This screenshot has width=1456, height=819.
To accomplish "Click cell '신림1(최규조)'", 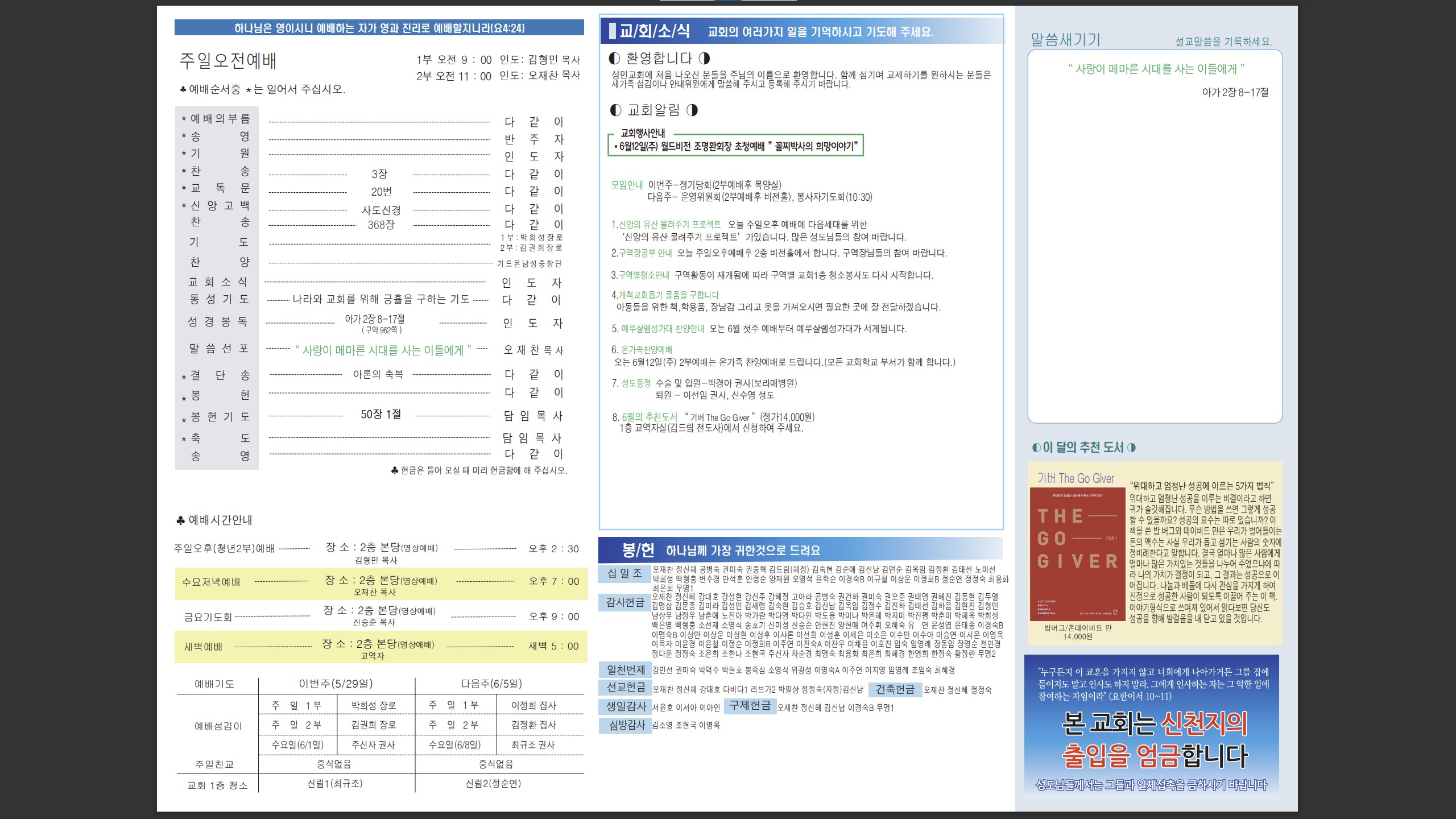I will [335, 783].
